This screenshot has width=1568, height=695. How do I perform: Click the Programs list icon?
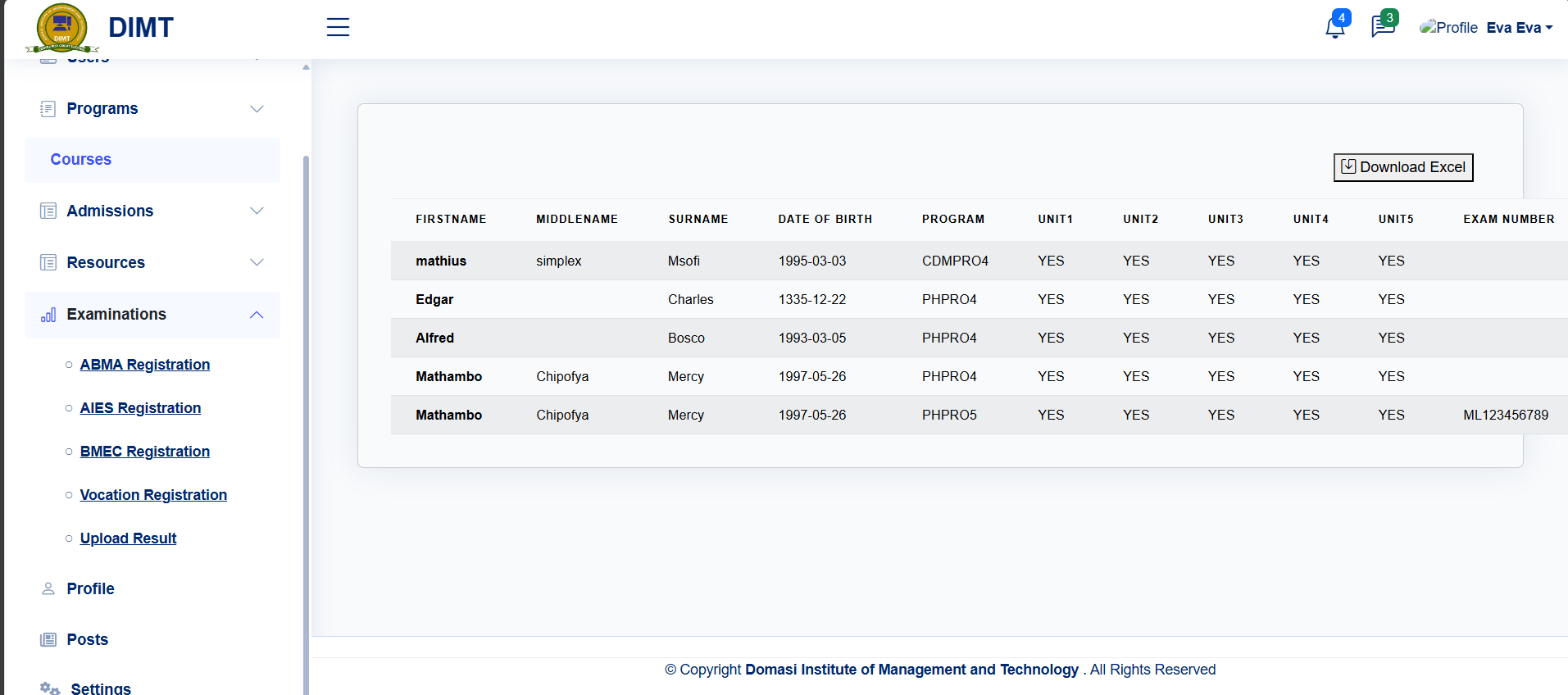(48, 109)
